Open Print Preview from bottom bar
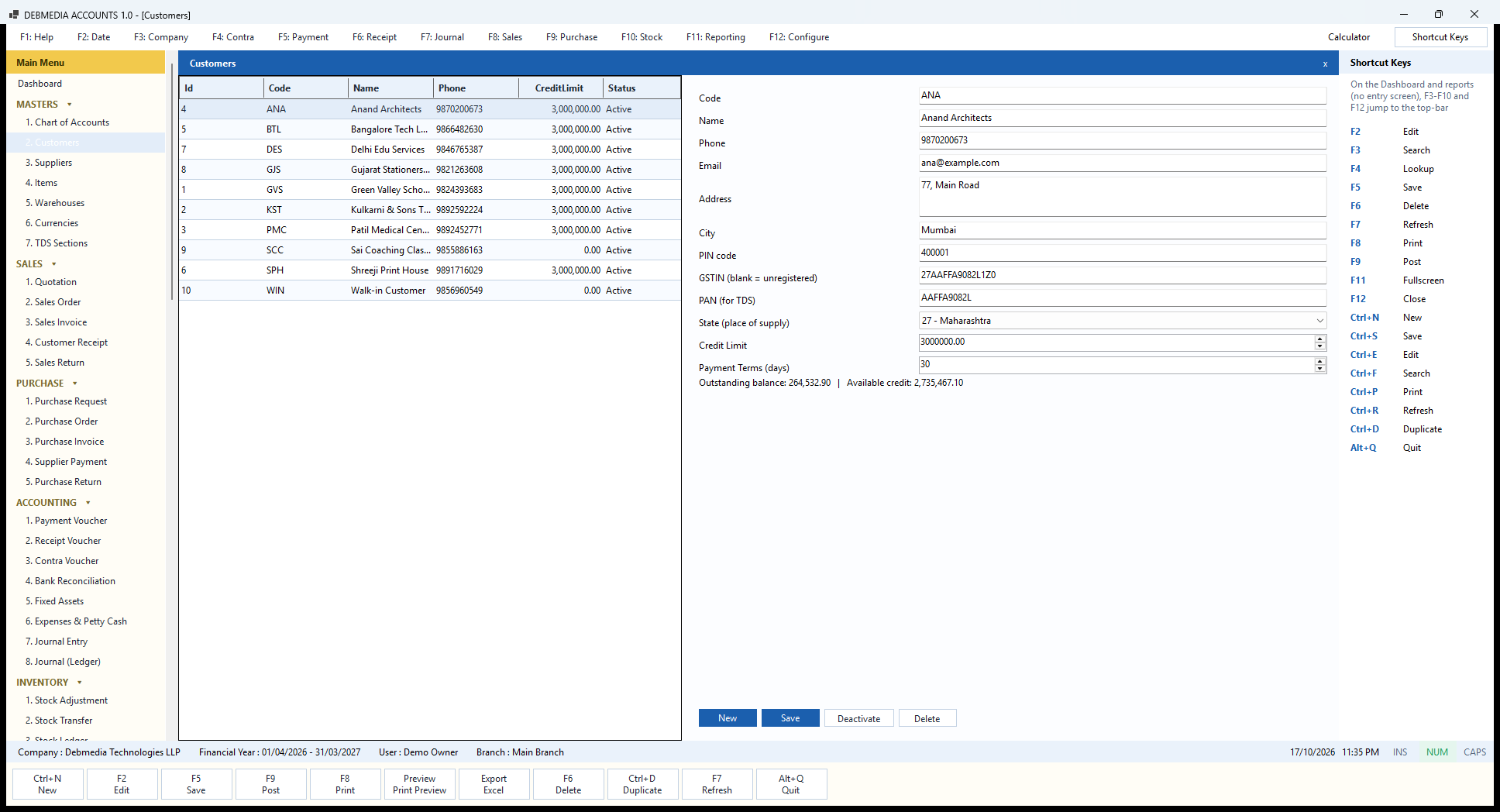The height and width of the screenshot is (812, 1500). [x=419, y=784]
